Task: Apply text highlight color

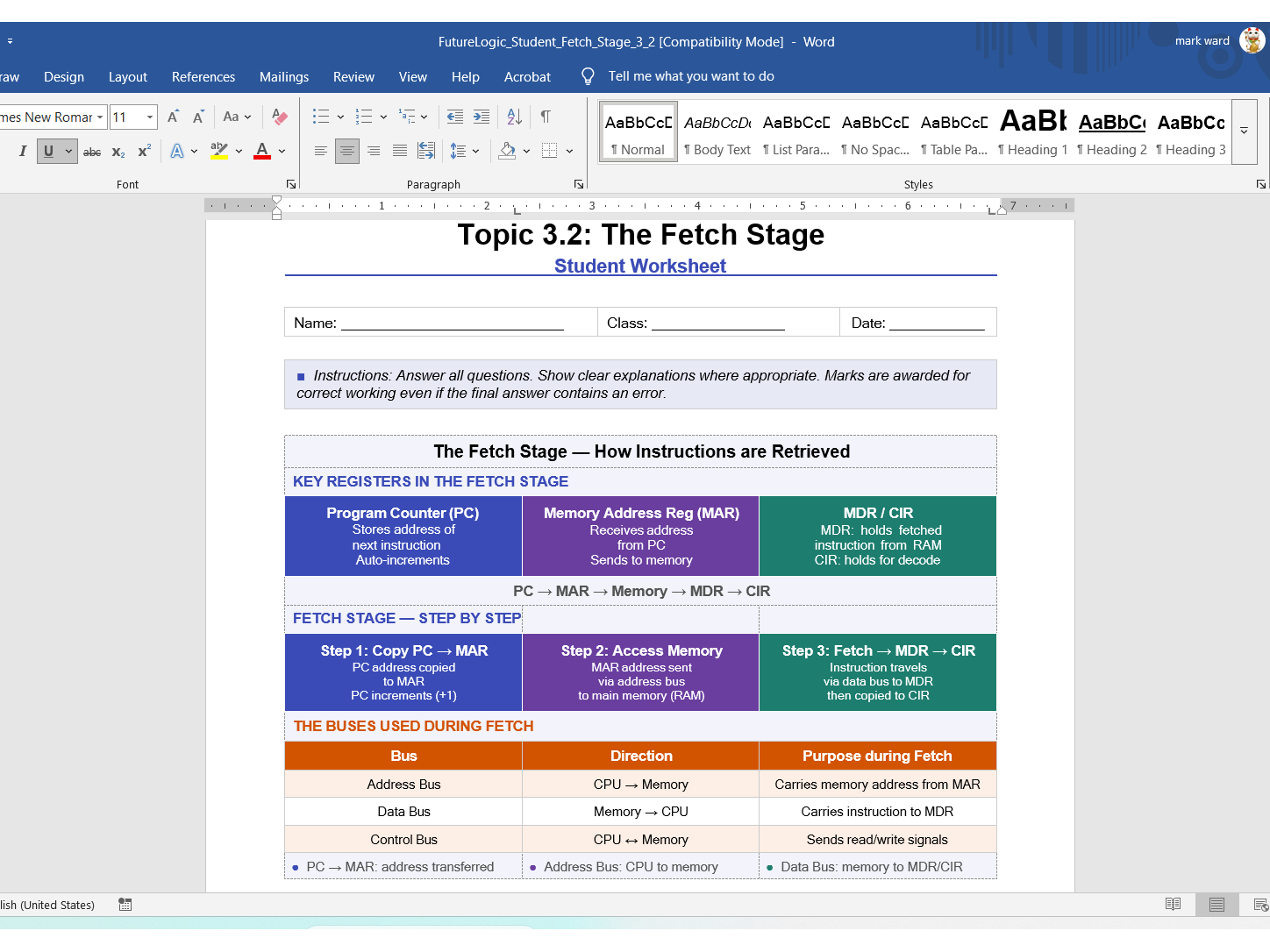Action: 219,151
